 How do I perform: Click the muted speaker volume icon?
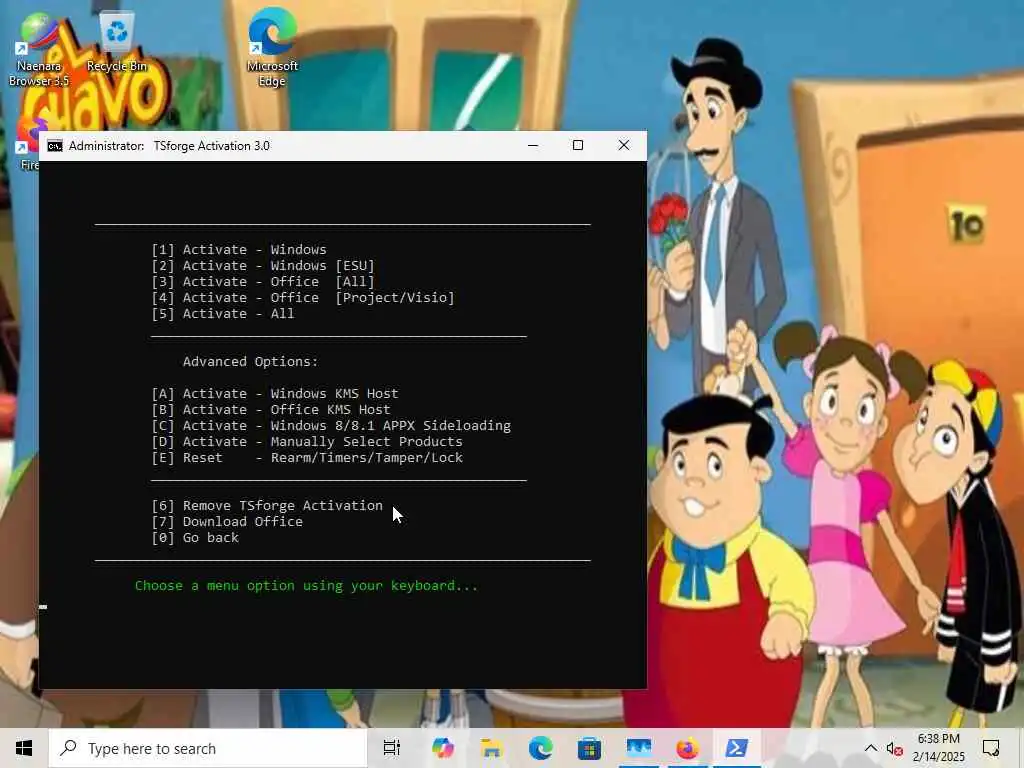coord(894,748)
